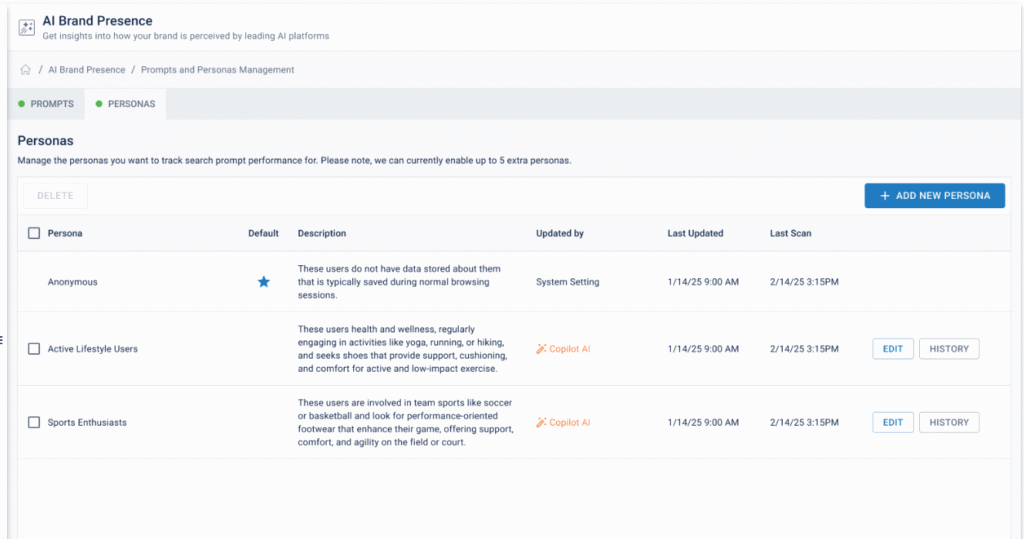Image resolution: width=1024 pixels, height=539 pixels.
Task: Click the default star icon for Anonymous
Action: 264,282
